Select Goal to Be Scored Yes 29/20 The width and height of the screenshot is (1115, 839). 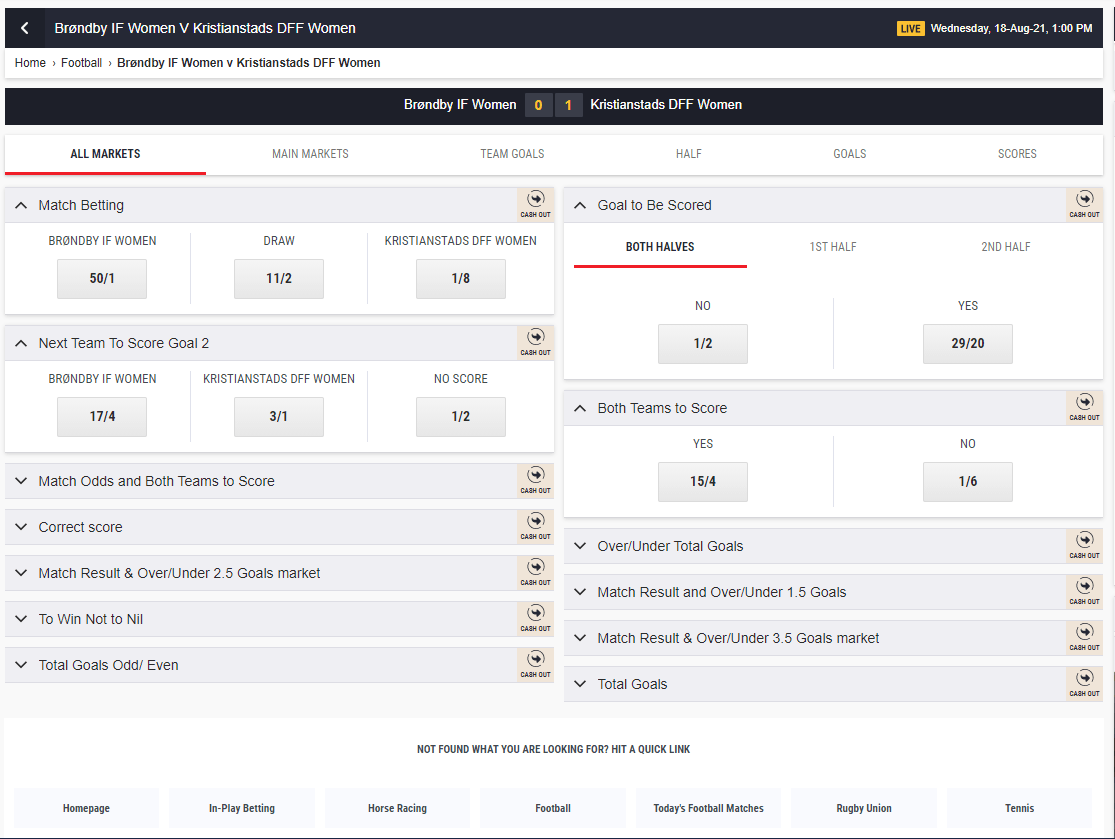[x=968, y=343]
